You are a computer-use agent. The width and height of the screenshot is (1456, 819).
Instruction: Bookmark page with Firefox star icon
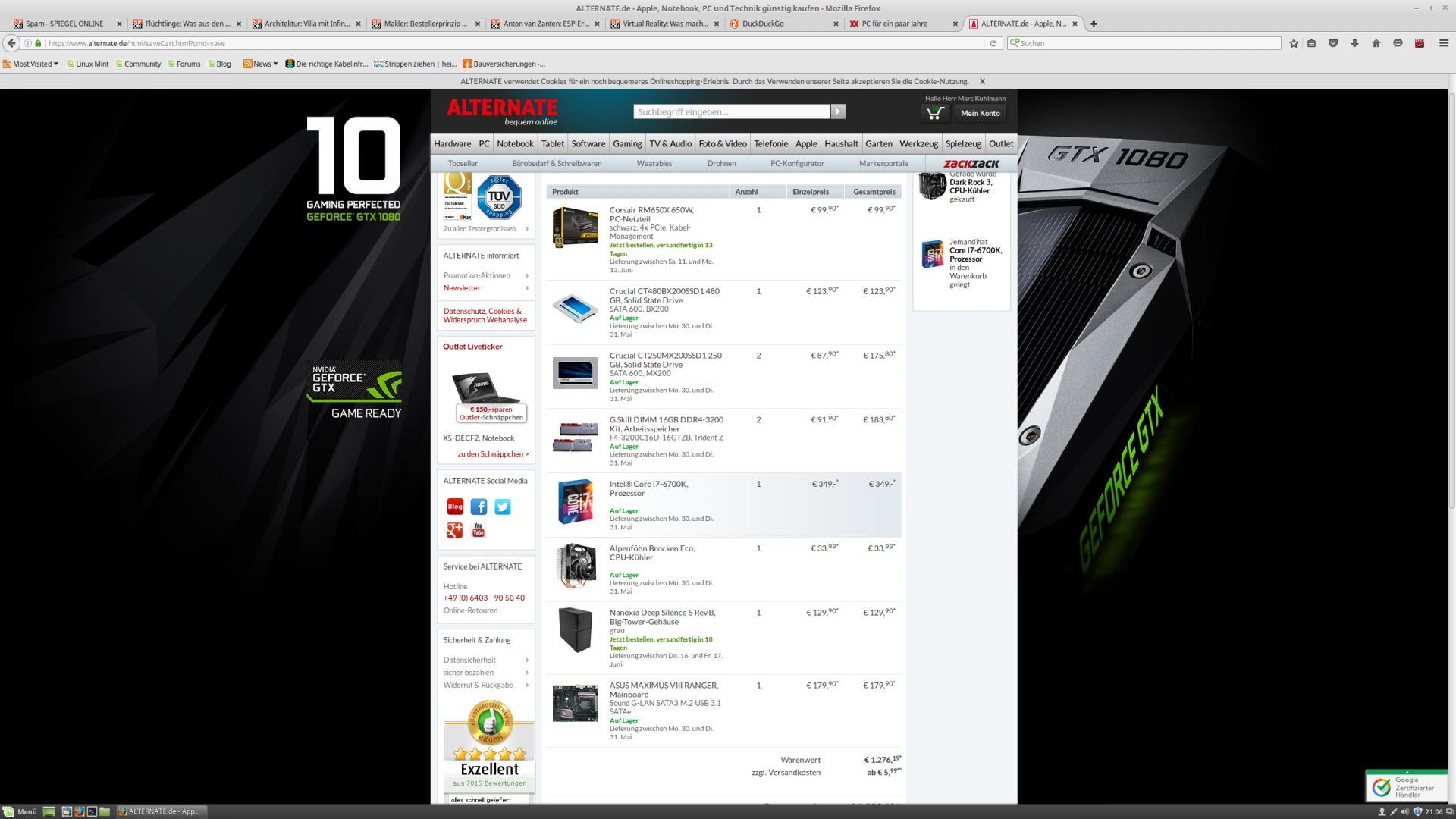click(x=1294, y=43)
